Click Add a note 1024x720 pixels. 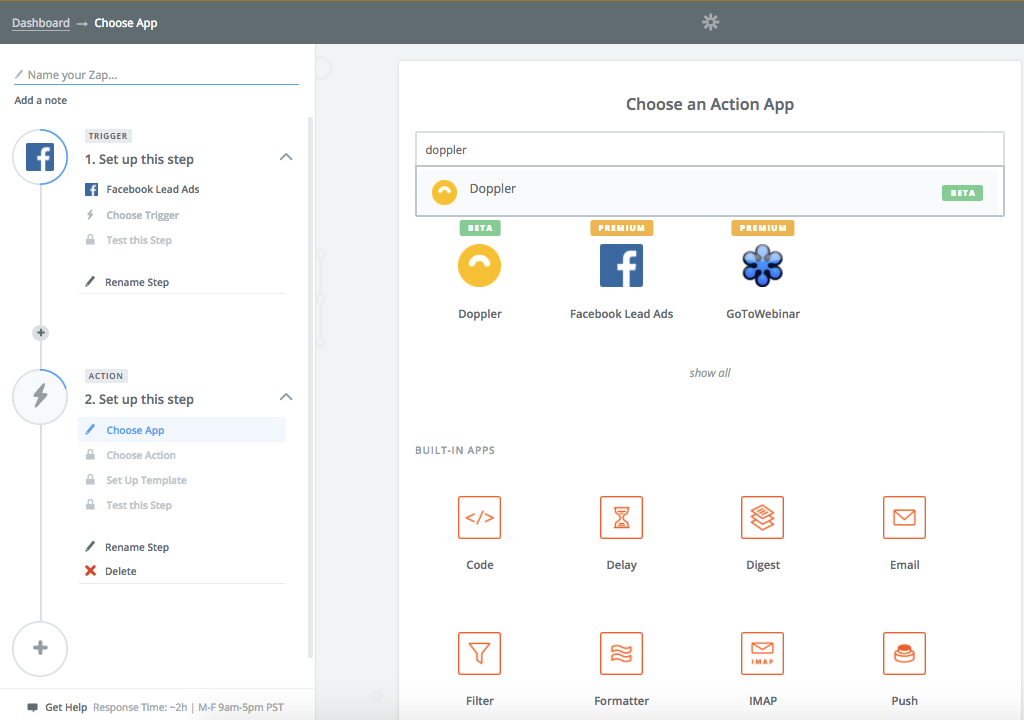(x=40, y=101)
